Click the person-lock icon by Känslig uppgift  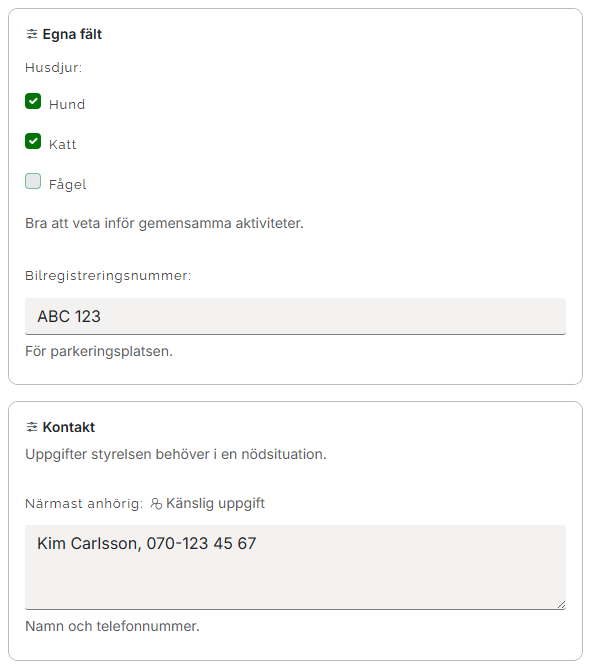(x=156, y=504)
